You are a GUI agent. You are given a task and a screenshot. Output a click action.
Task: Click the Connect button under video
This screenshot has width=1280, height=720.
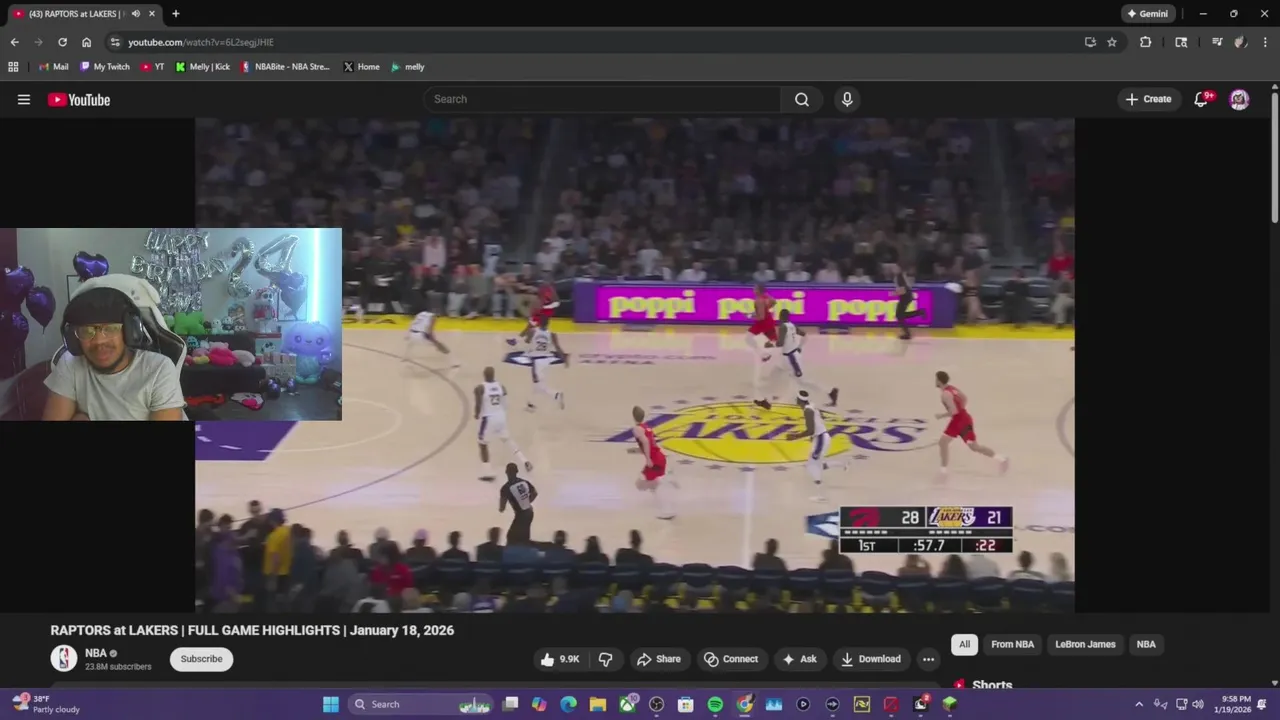point(731,659)
